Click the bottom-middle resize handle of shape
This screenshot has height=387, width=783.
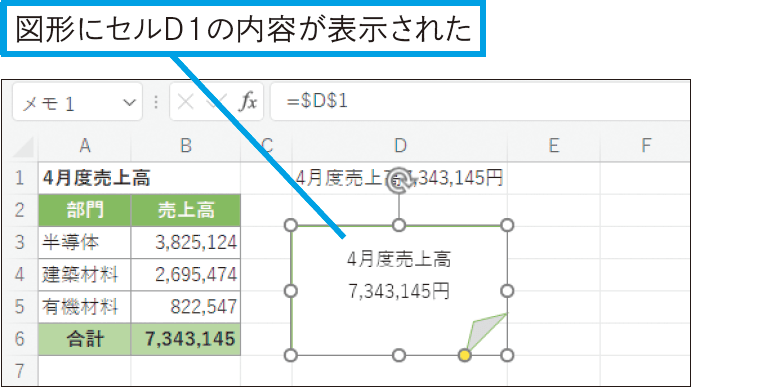tap(398, 355)
